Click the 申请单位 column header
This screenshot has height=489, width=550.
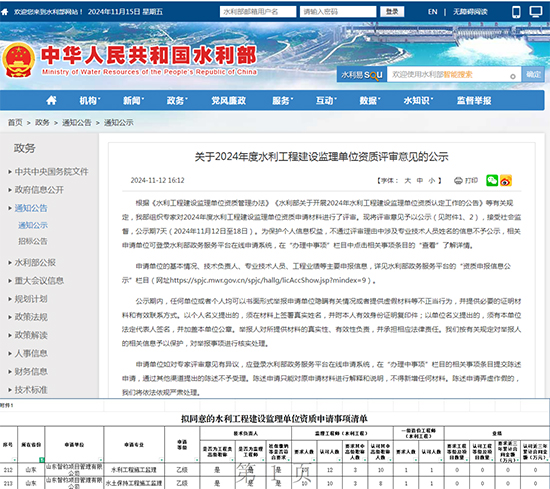point(74,444)
